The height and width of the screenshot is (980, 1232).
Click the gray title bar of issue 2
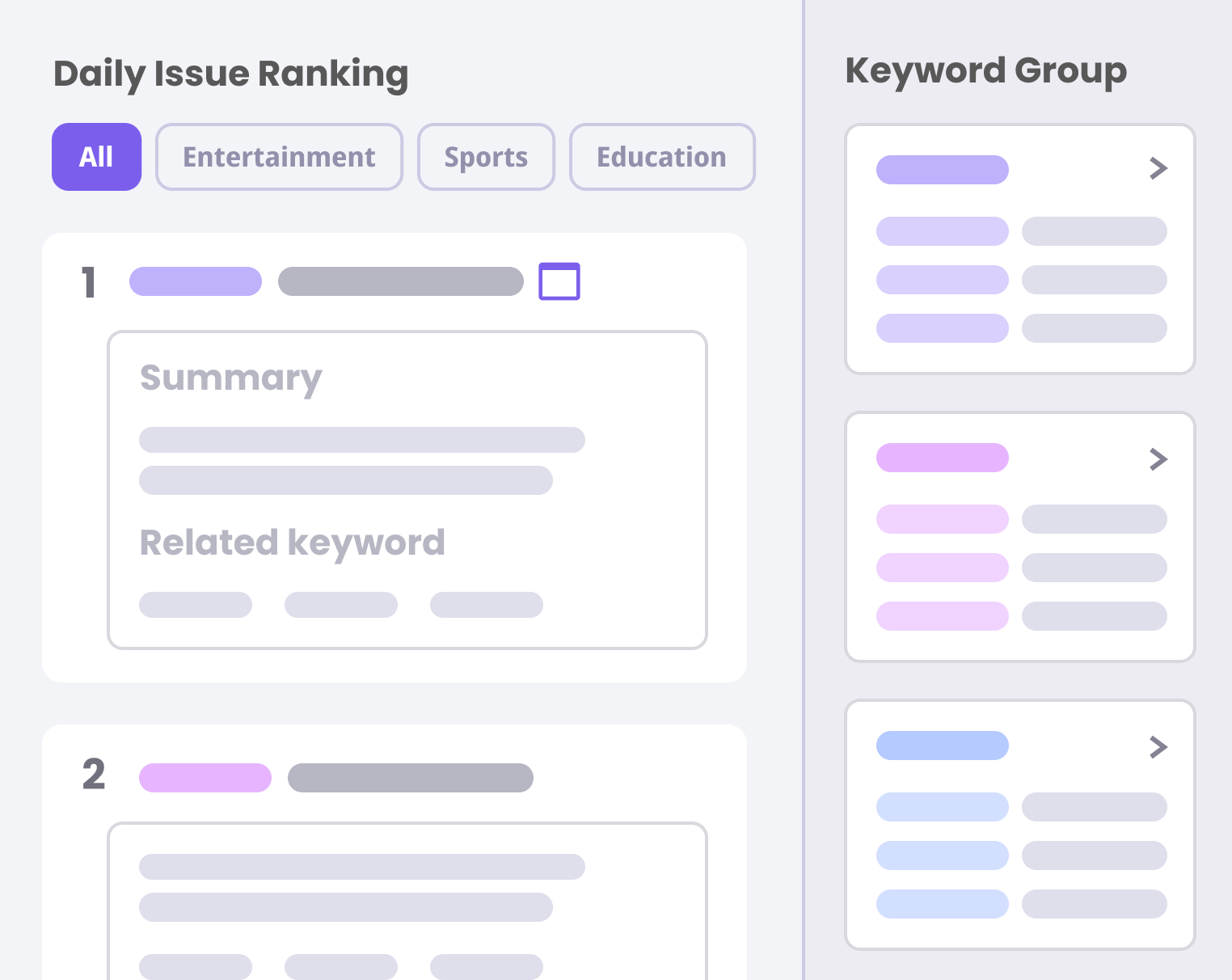[x=411, y=778]
